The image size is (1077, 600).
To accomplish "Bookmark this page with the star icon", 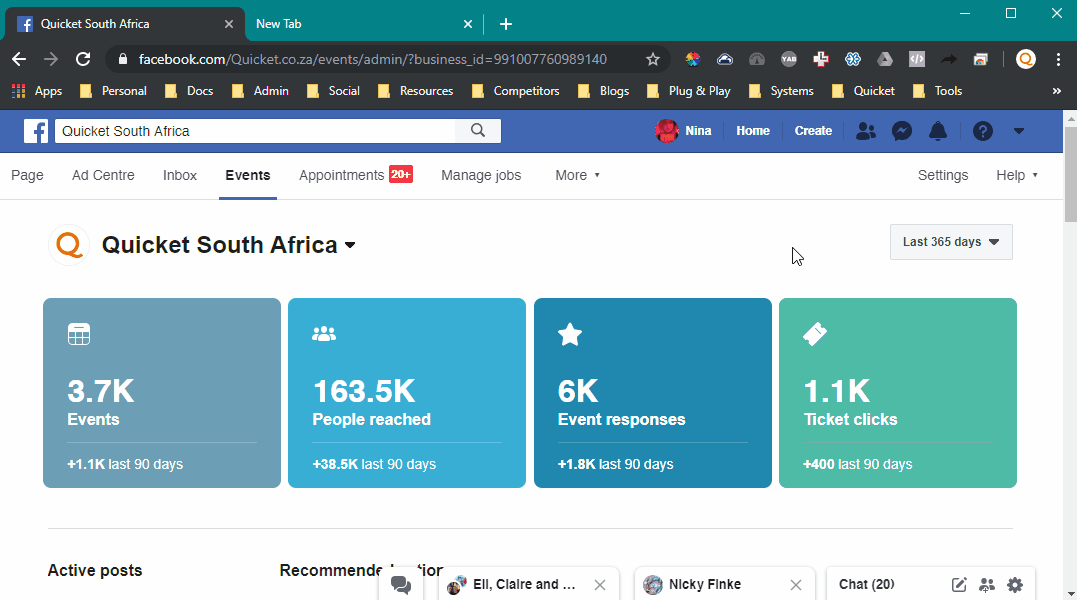I will pos(653,59).
